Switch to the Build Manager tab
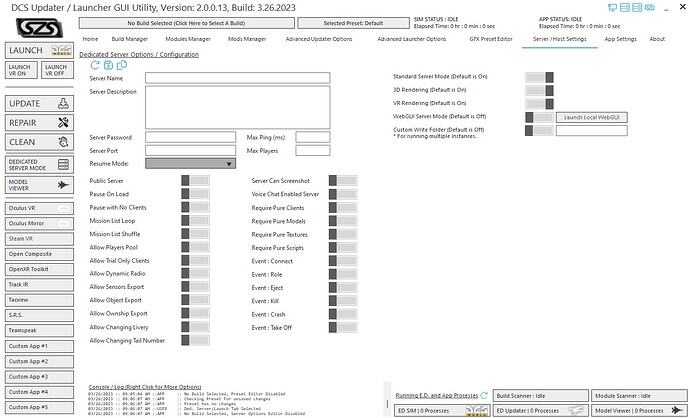 tap(130, 39)
